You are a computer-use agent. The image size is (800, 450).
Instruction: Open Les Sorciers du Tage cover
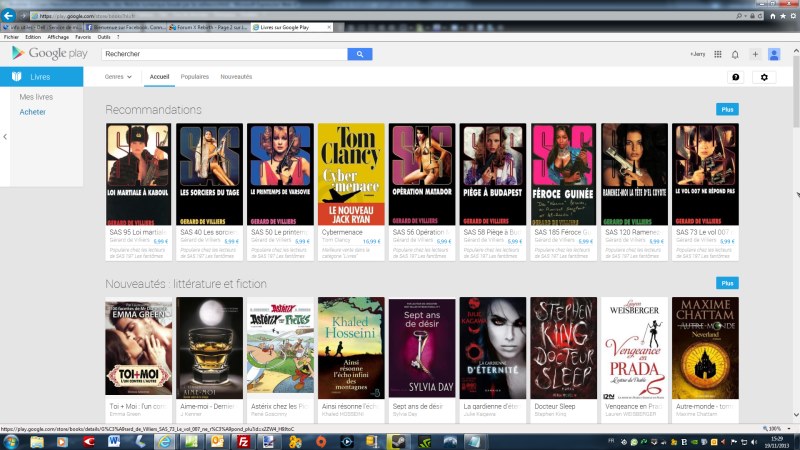point(210,174)
